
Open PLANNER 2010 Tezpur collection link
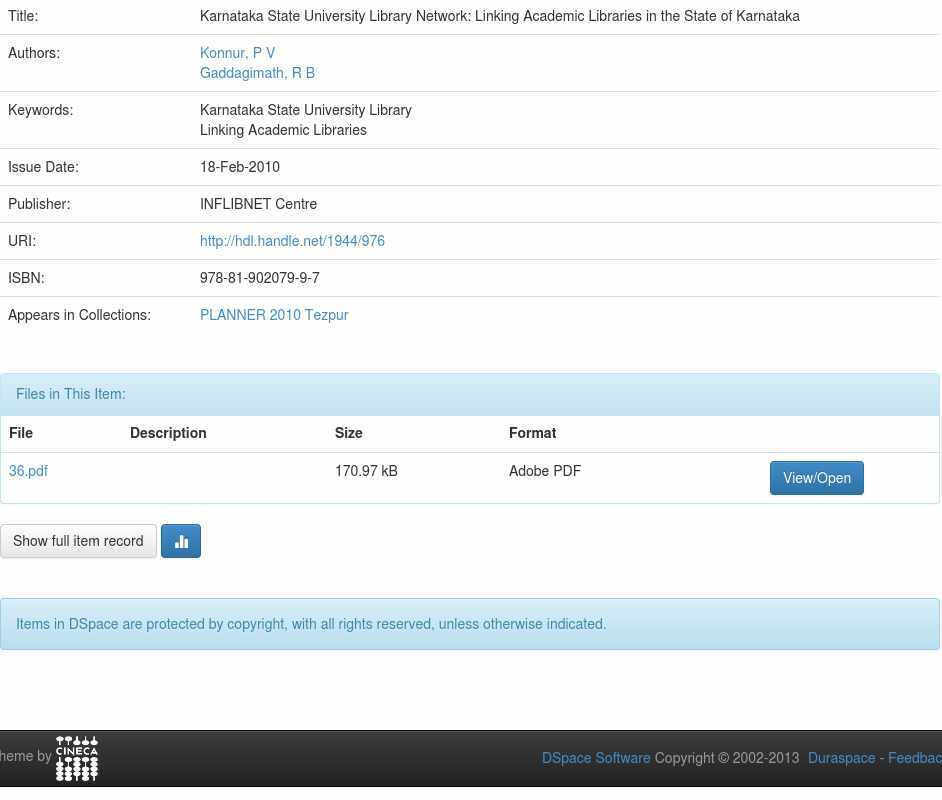[274, 315]
